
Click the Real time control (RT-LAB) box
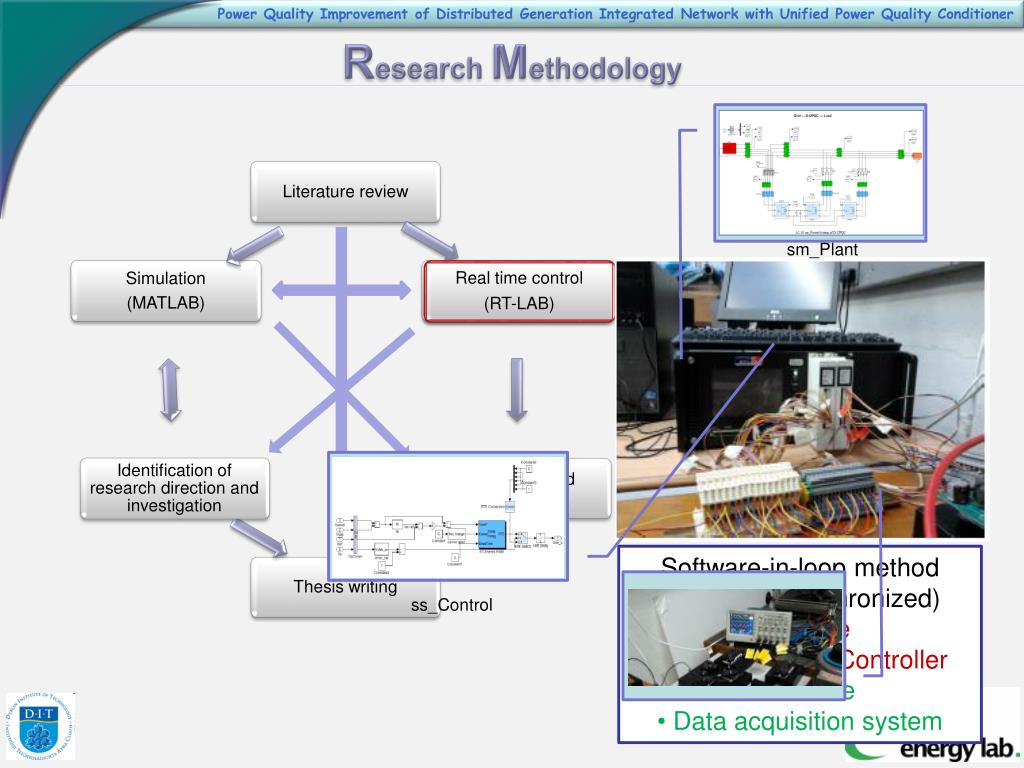(519, 291)
